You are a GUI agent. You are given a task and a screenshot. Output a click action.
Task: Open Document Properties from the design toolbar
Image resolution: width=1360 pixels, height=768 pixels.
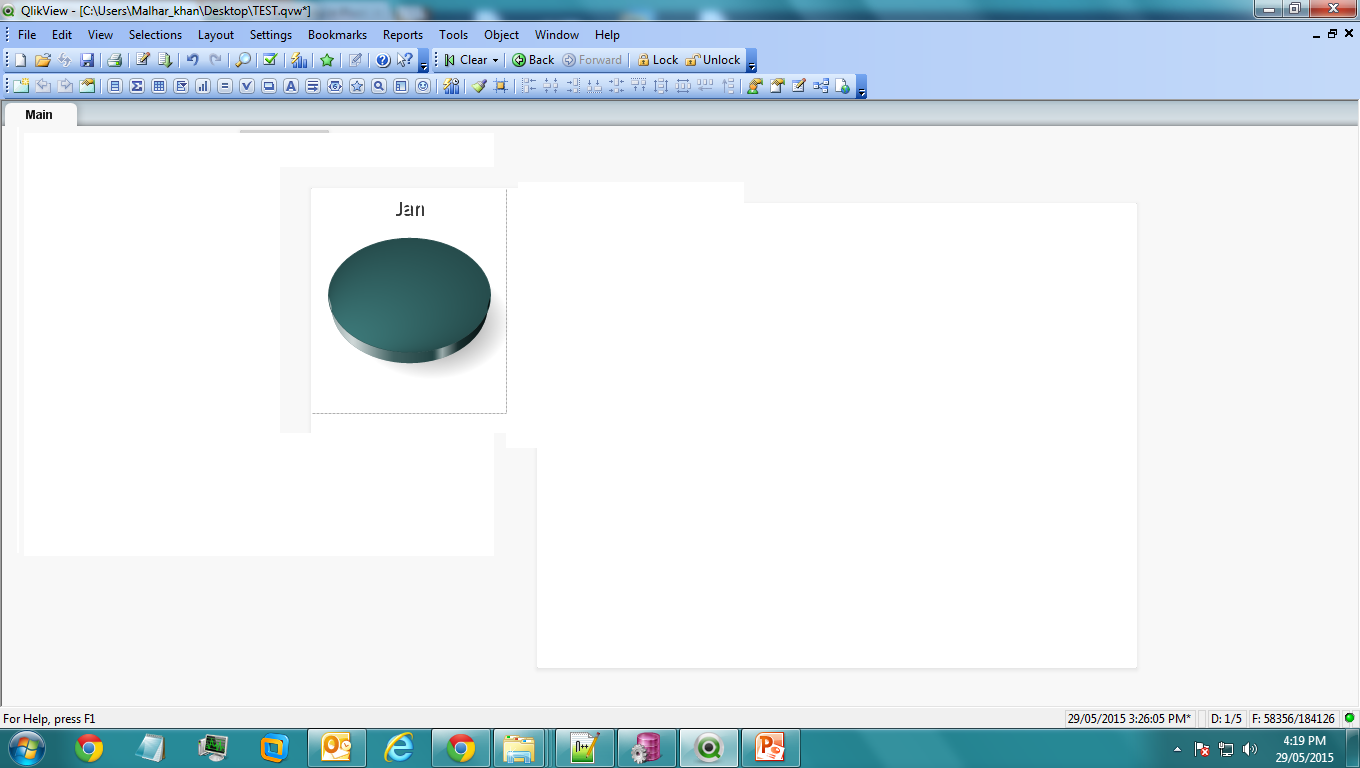click(x=777, y=86)
